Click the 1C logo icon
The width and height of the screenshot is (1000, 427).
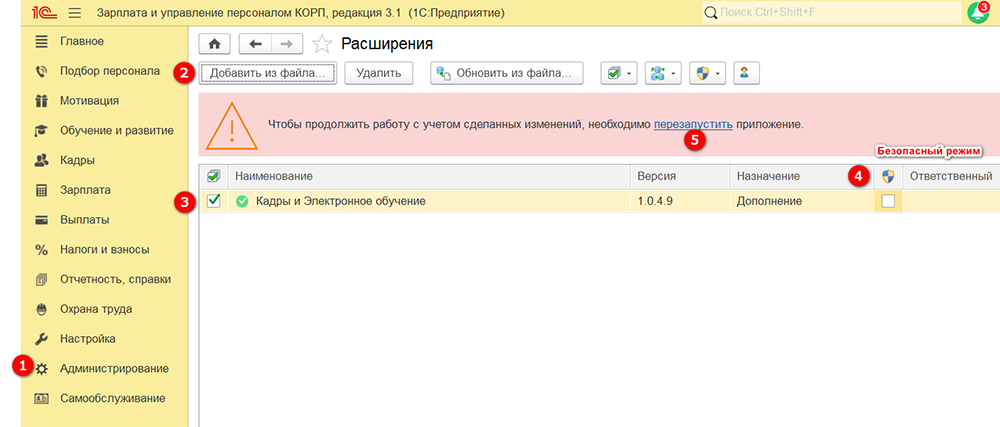[47, 13]
